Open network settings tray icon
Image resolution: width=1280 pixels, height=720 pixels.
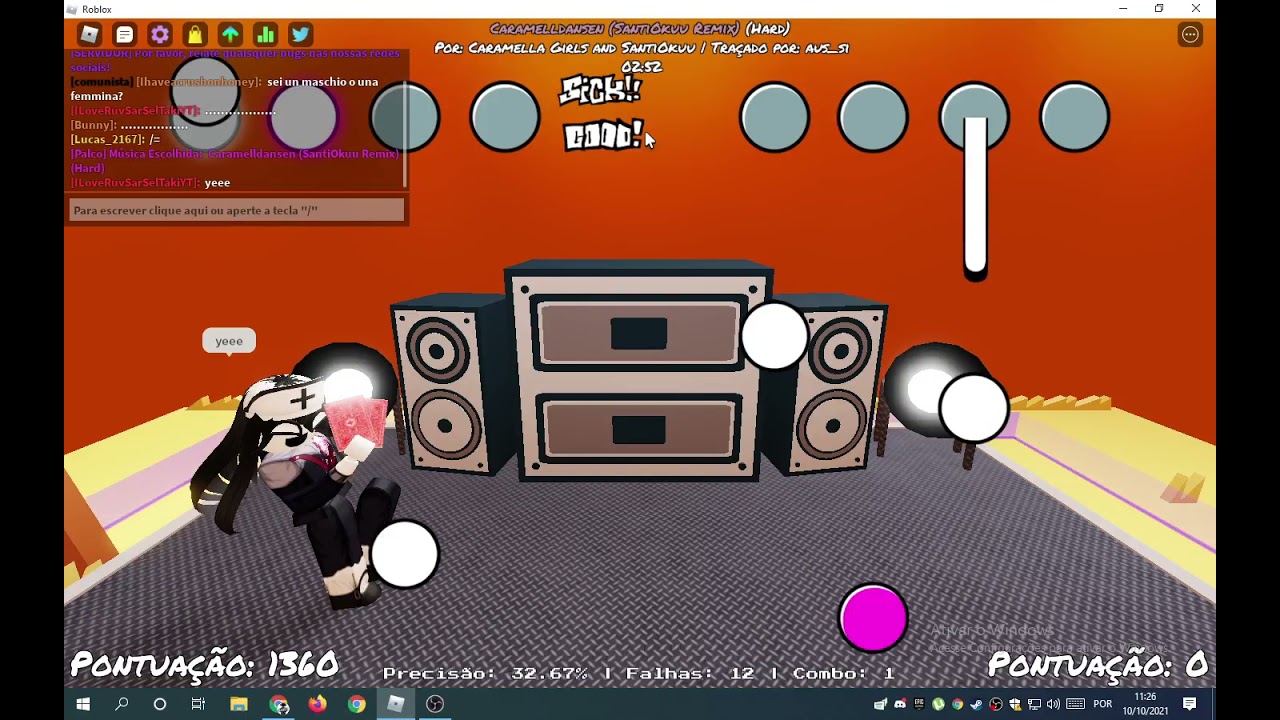point(1034,704)
